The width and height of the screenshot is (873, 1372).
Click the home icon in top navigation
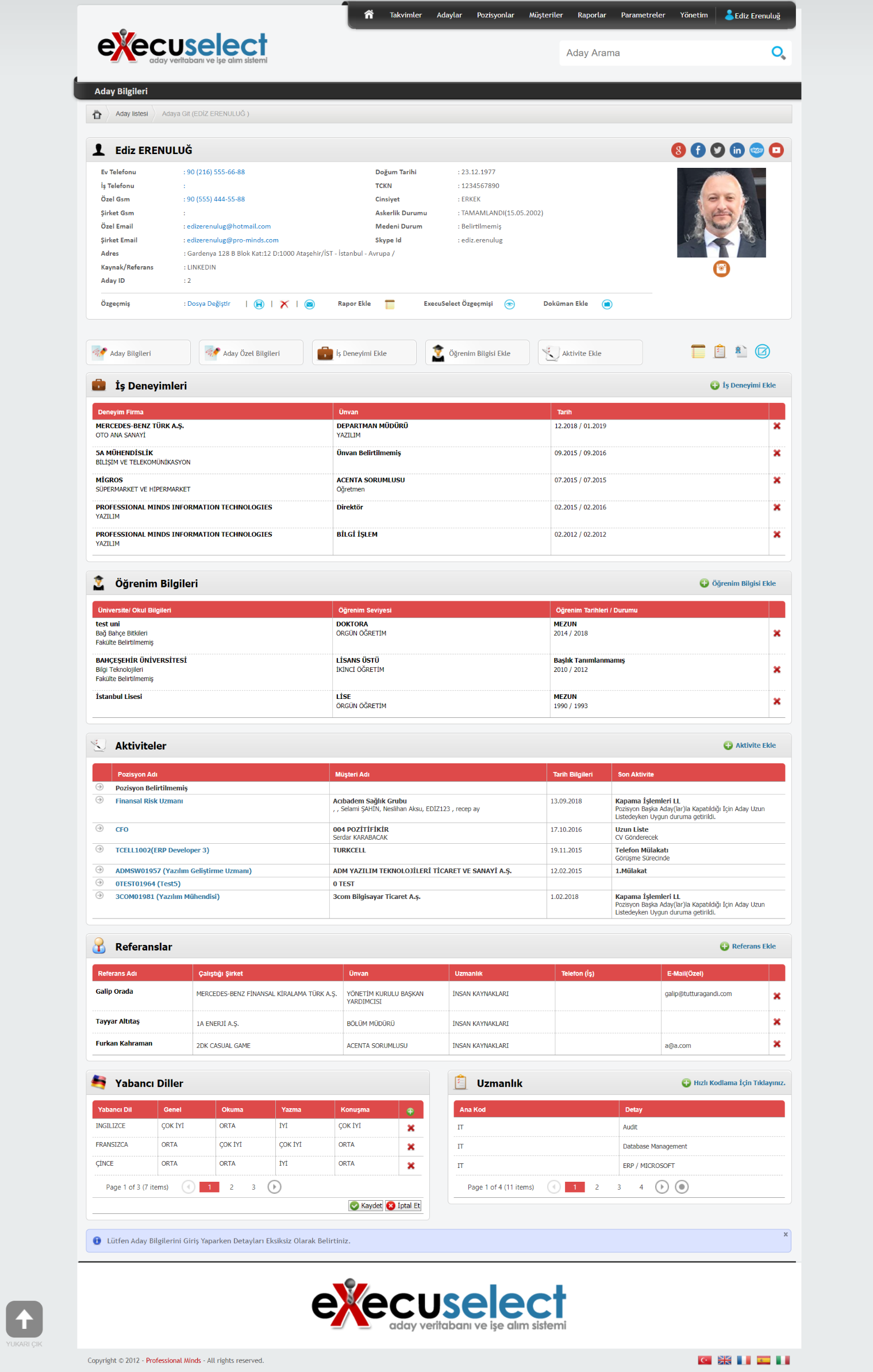(369, 15)
